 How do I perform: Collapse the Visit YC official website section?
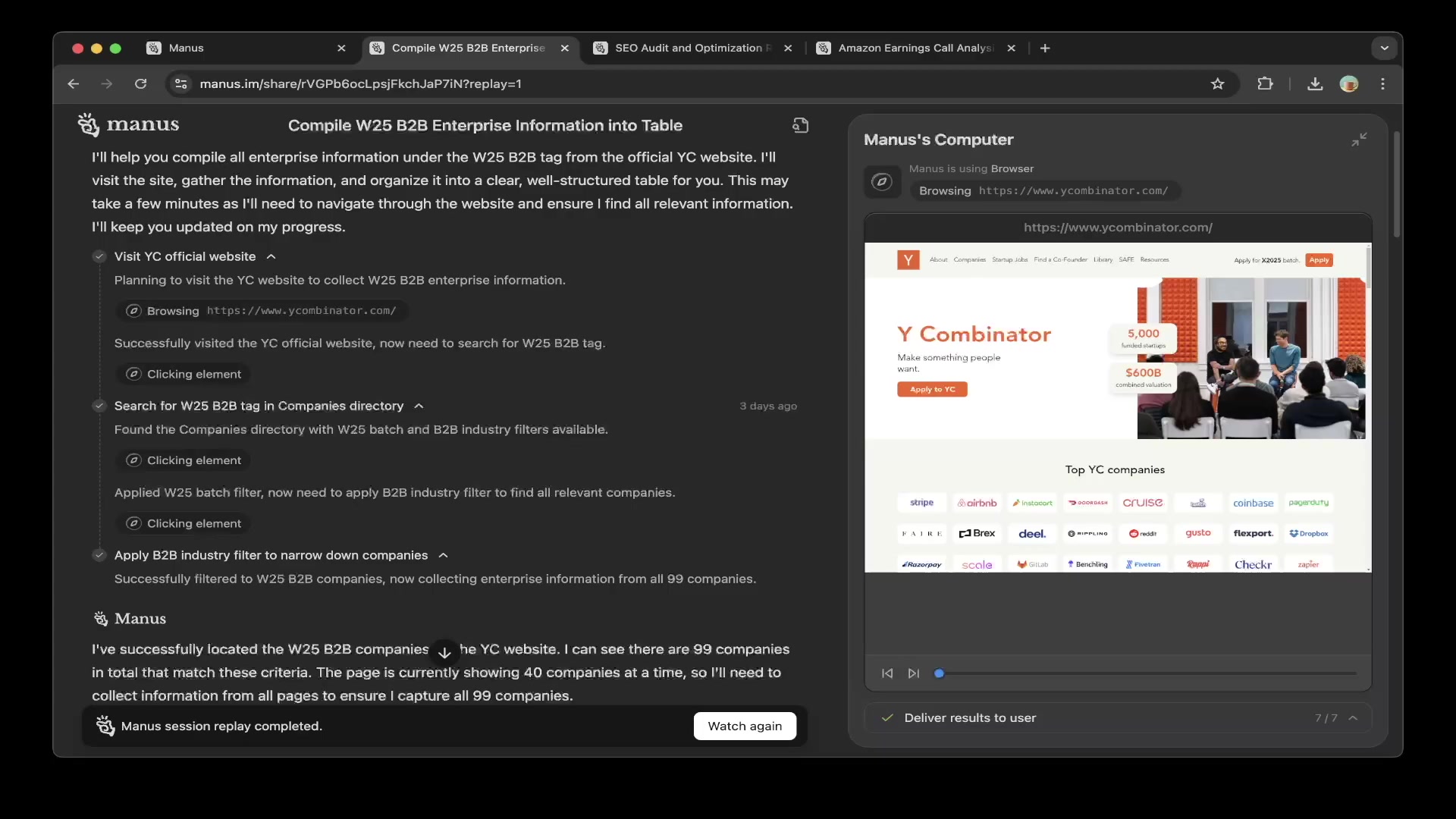[271, 256]
